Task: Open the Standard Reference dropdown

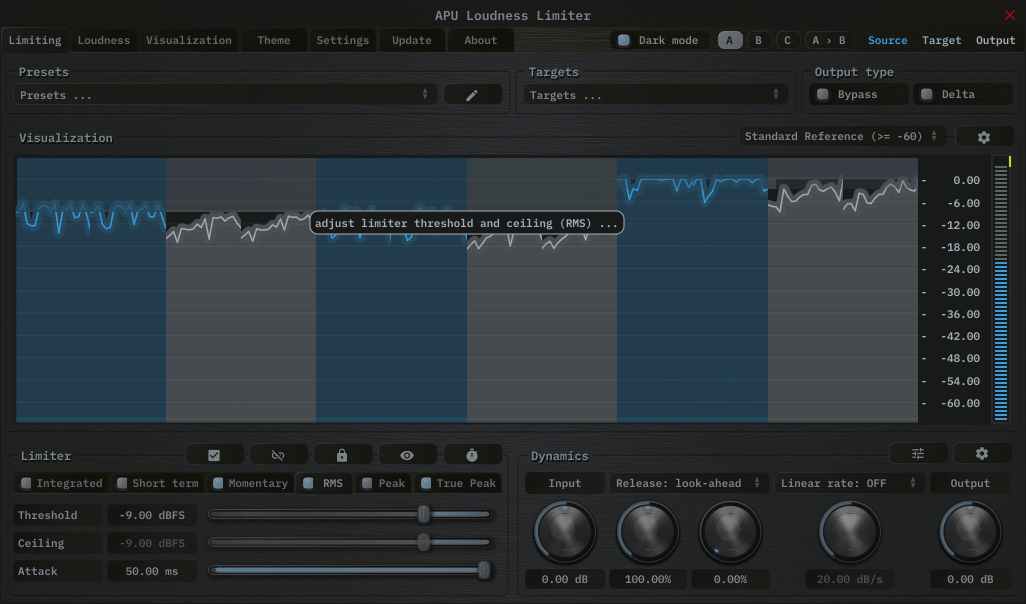Action: (x=841, y=136)
